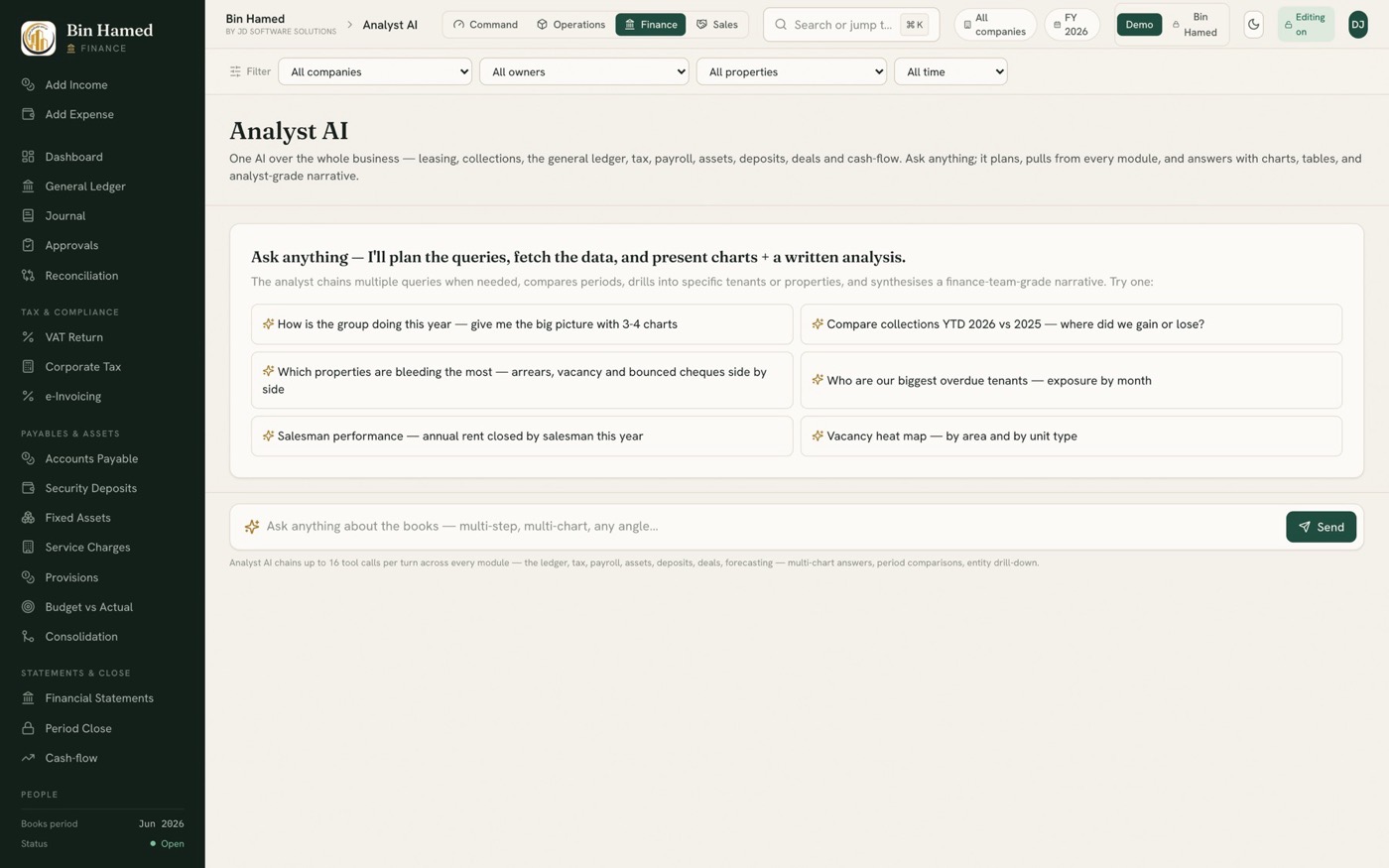Click the Corporate Tax document icon

tap(28, 367)
